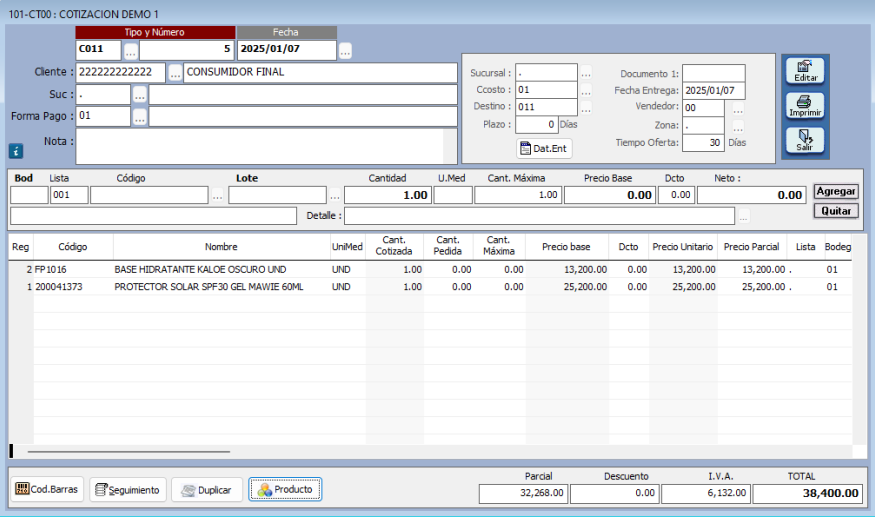Click the Quitar button
The image size is (875, 517).
pos(835,211)
